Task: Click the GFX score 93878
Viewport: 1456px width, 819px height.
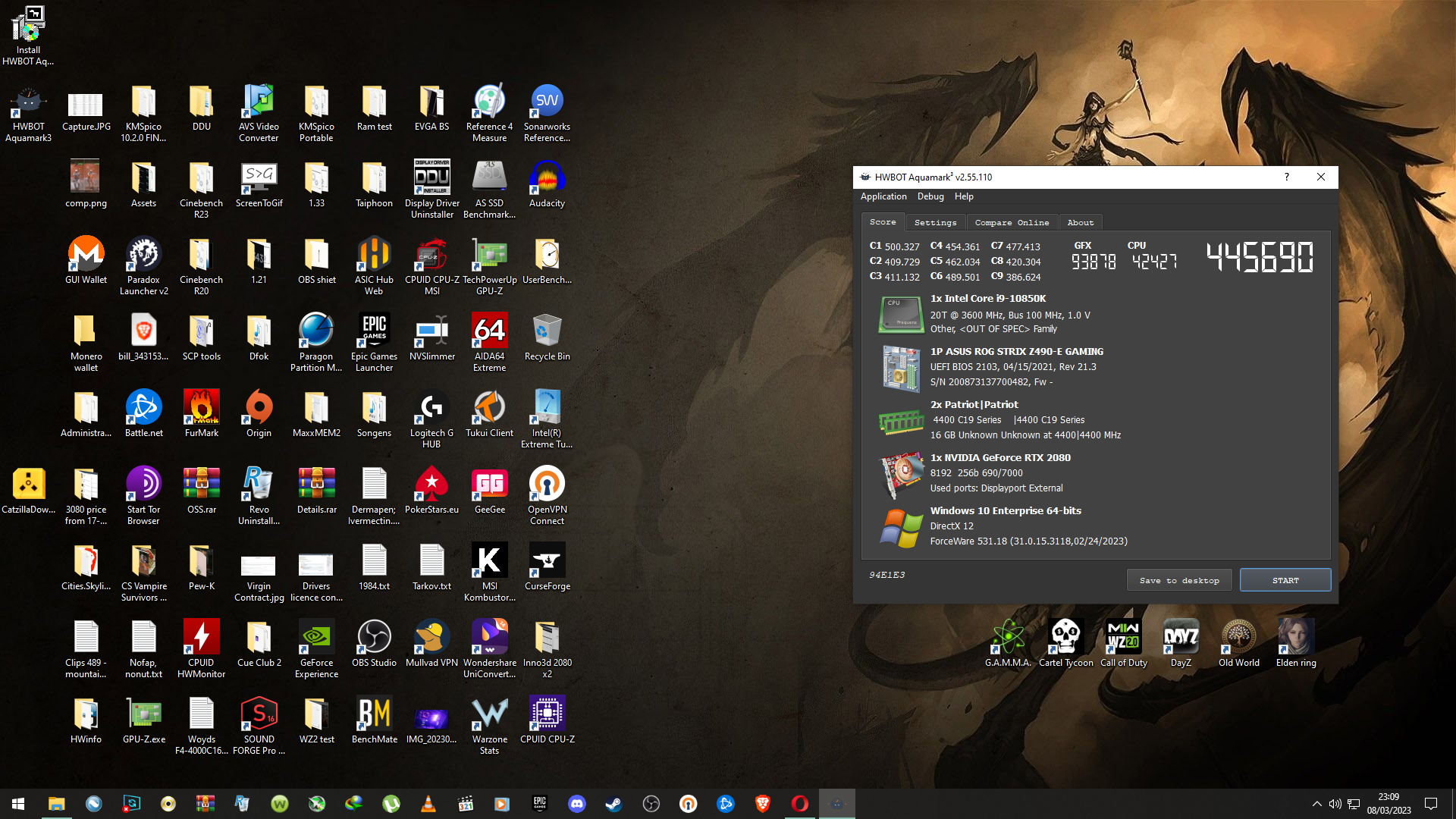Action: (x=1093, y=262)
